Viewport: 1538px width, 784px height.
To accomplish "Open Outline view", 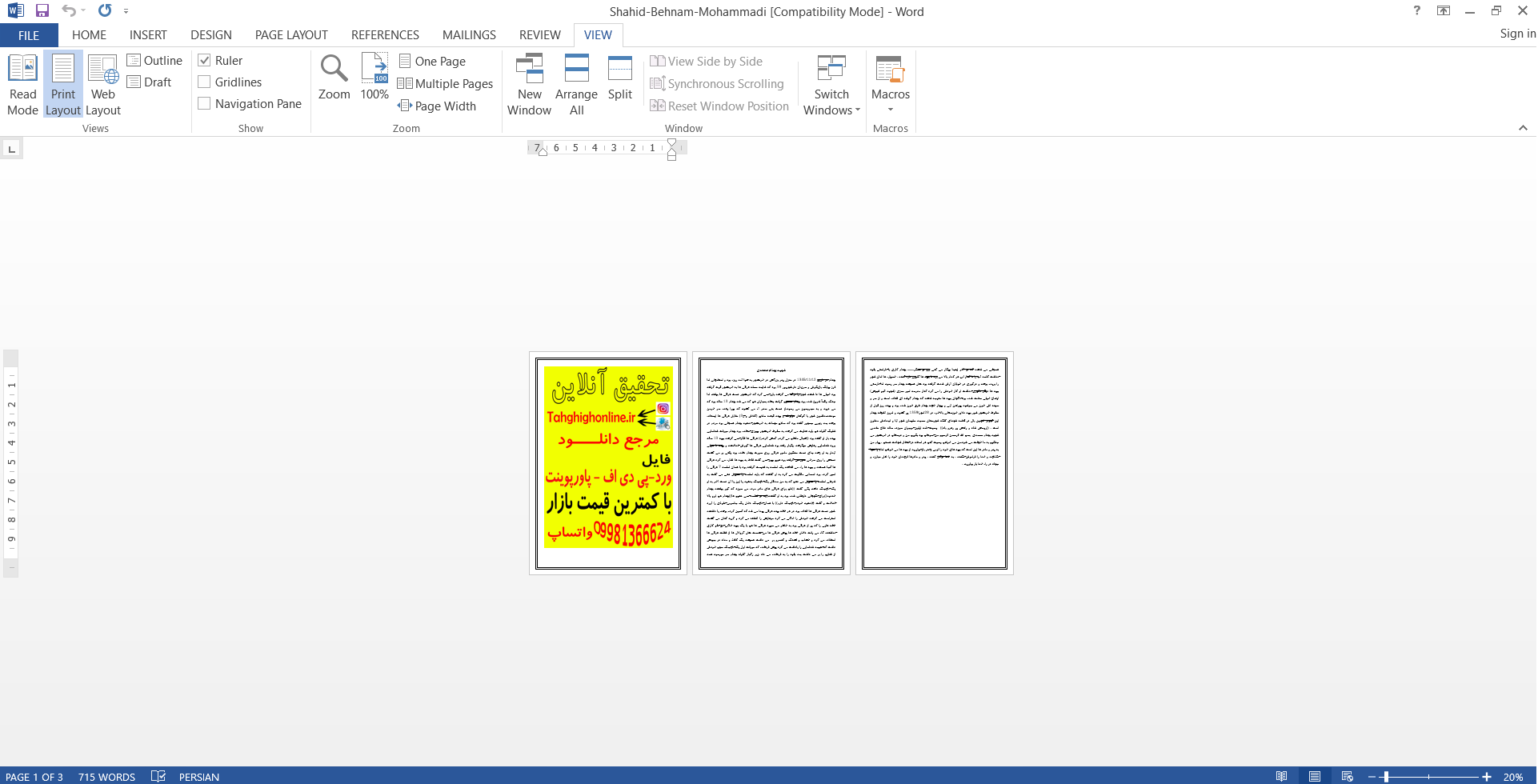I will pyautogui.click(x=154, y=61).
